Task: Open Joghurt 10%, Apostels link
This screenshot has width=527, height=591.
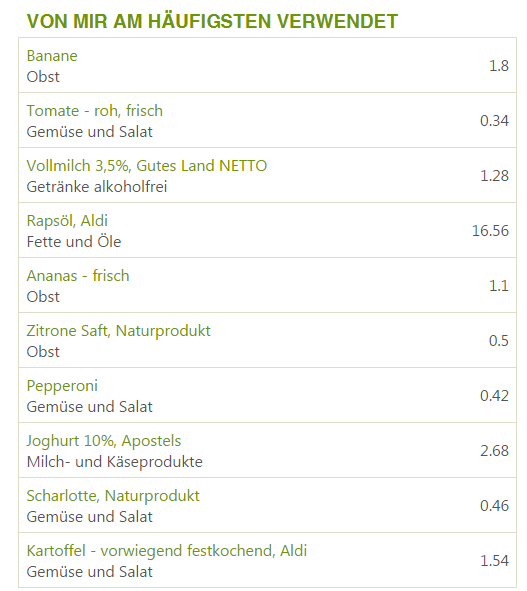Action: [x=104, y=441]
